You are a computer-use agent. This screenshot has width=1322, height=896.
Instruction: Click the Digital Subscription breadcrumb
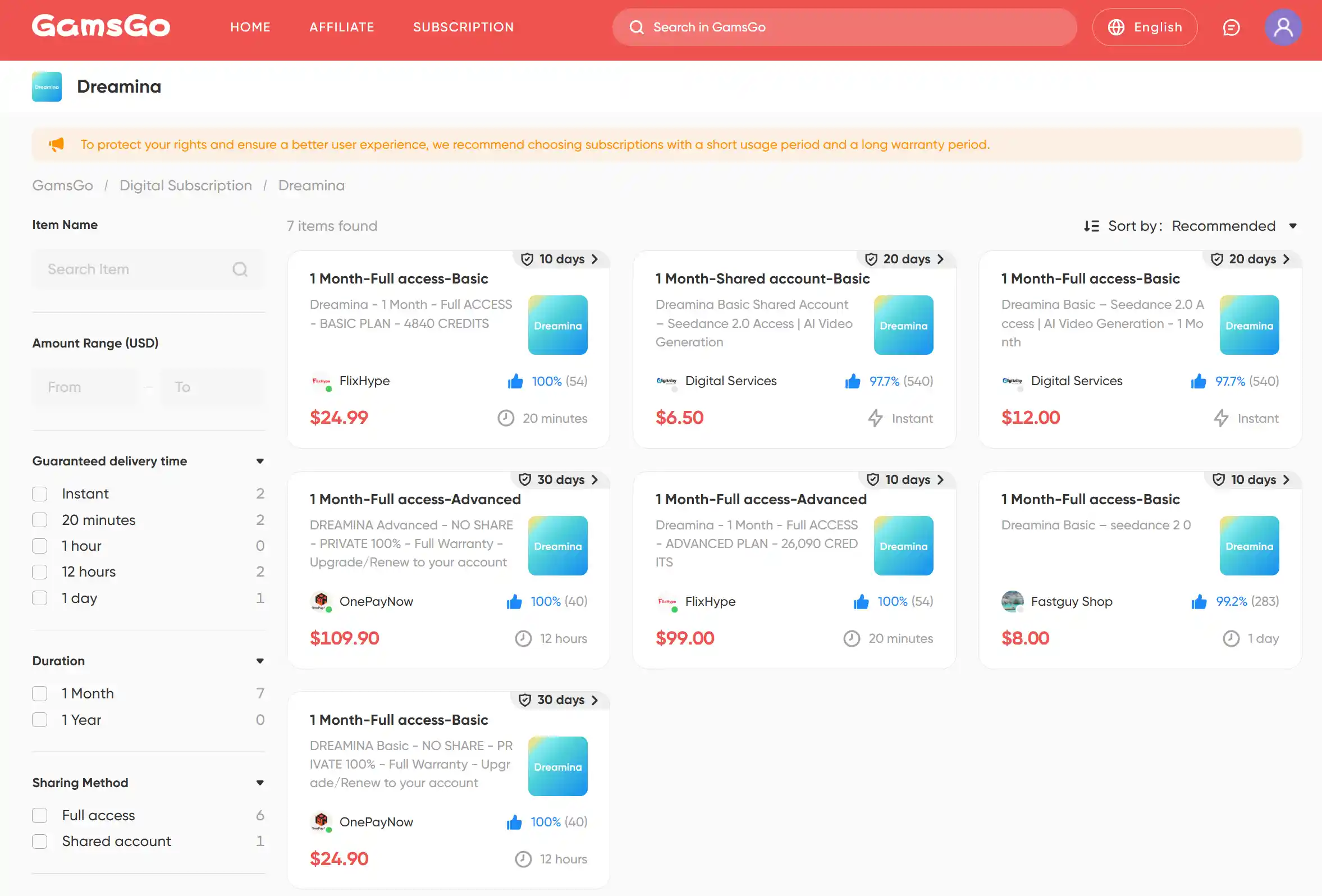[x=185, y=185]
